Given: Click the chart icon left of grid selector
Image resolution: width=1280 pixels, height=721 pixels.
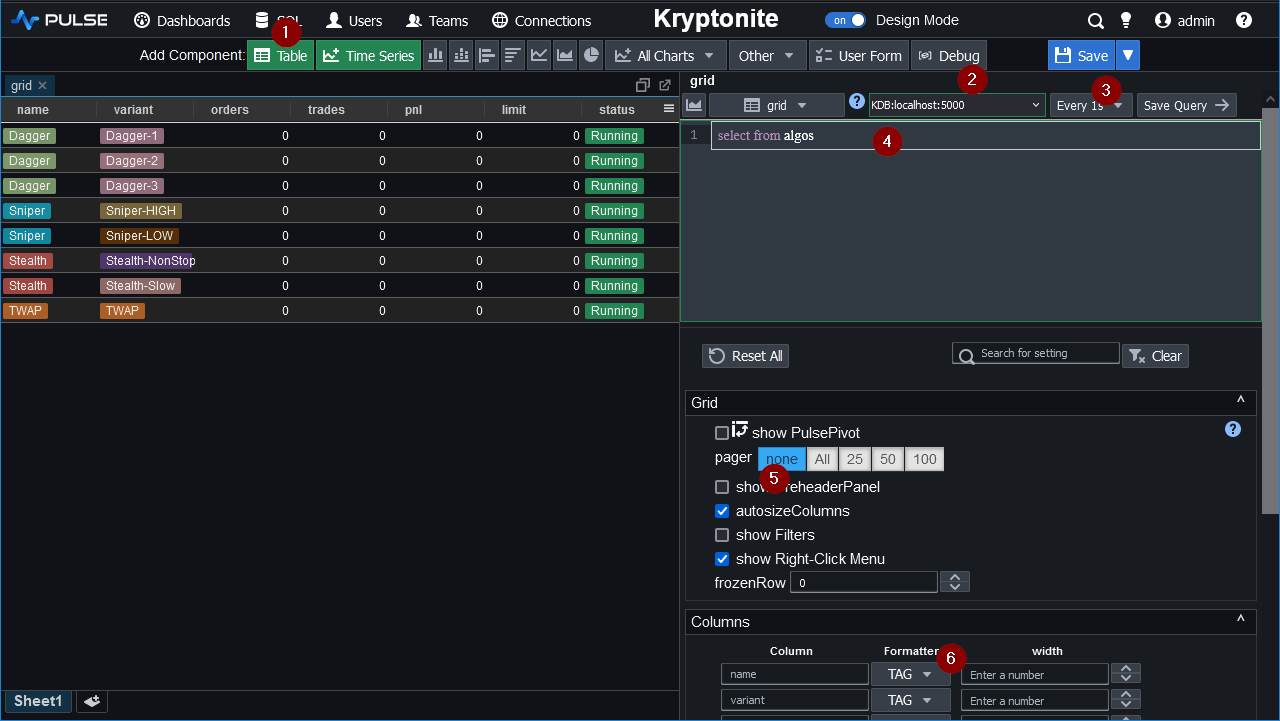Looking at the screenshot, I should tap(694, 105).
